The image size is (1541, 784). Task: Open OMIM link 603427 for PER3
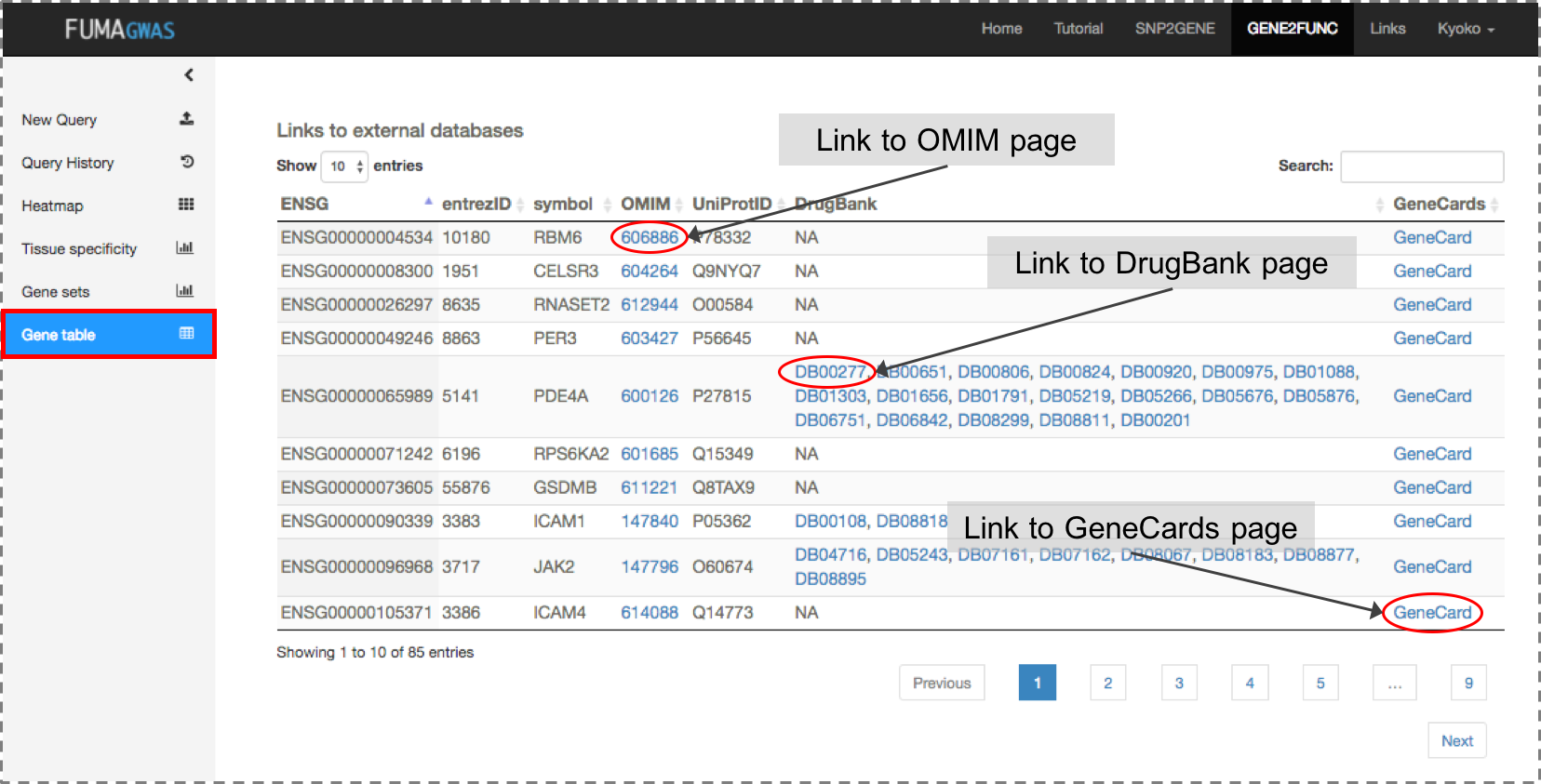click(x=650, y=338)
